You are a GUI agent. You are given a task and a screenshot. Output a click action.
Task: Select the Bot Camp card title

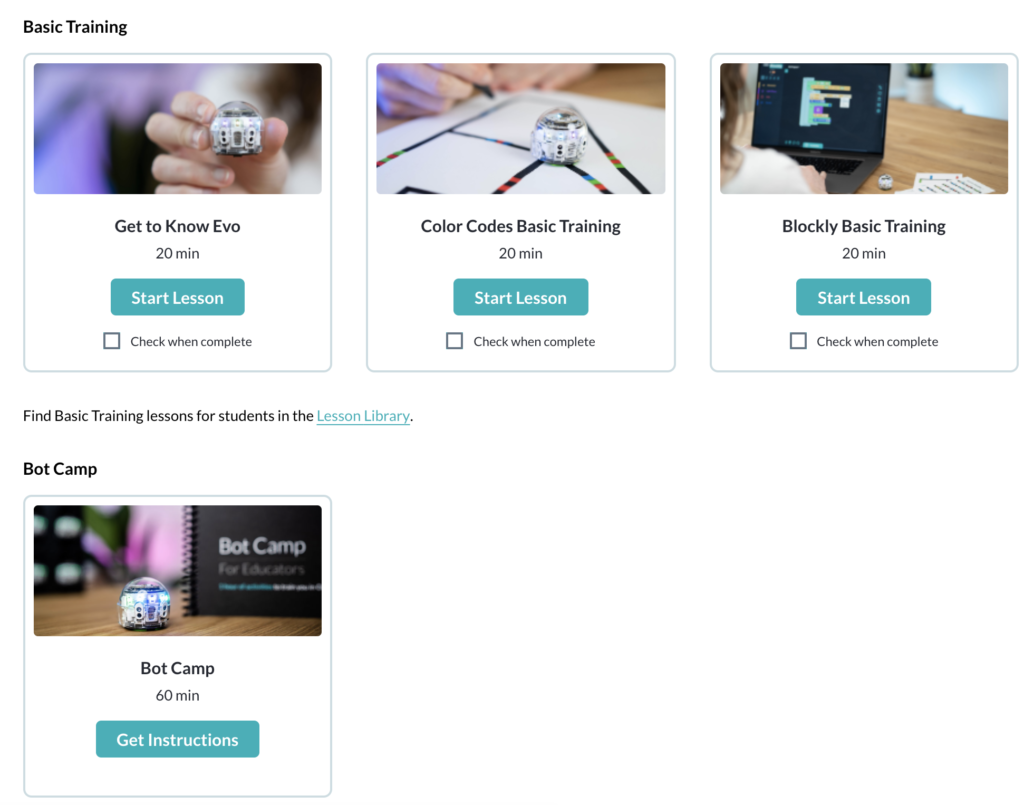178,668
